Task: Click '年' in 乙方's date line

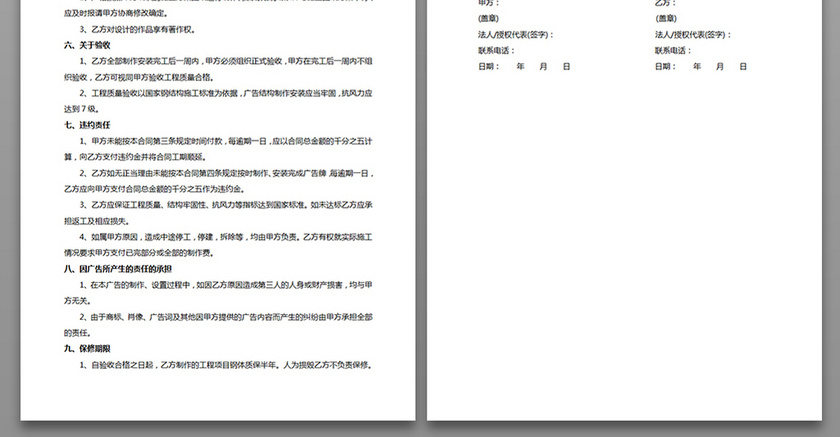Action: tap(697, 67)
